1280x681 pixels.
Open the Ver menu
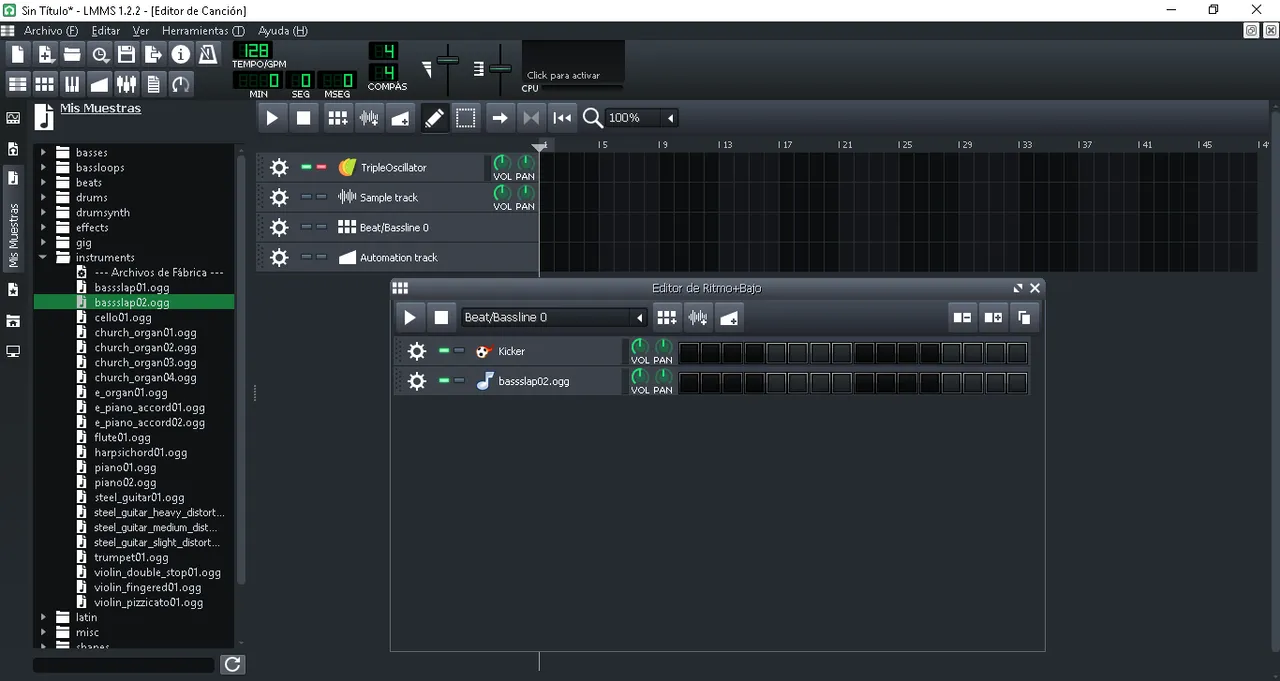[x=141, y=31]
